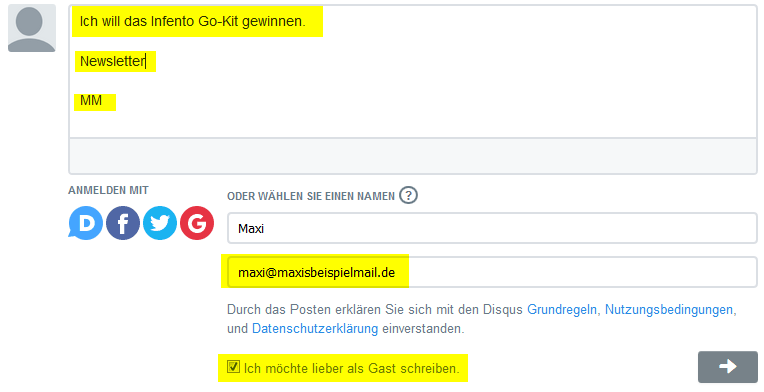Open the Nutzungsbedingungen link
The width and height of the screenshot is (764, 392).
point(668,310)
